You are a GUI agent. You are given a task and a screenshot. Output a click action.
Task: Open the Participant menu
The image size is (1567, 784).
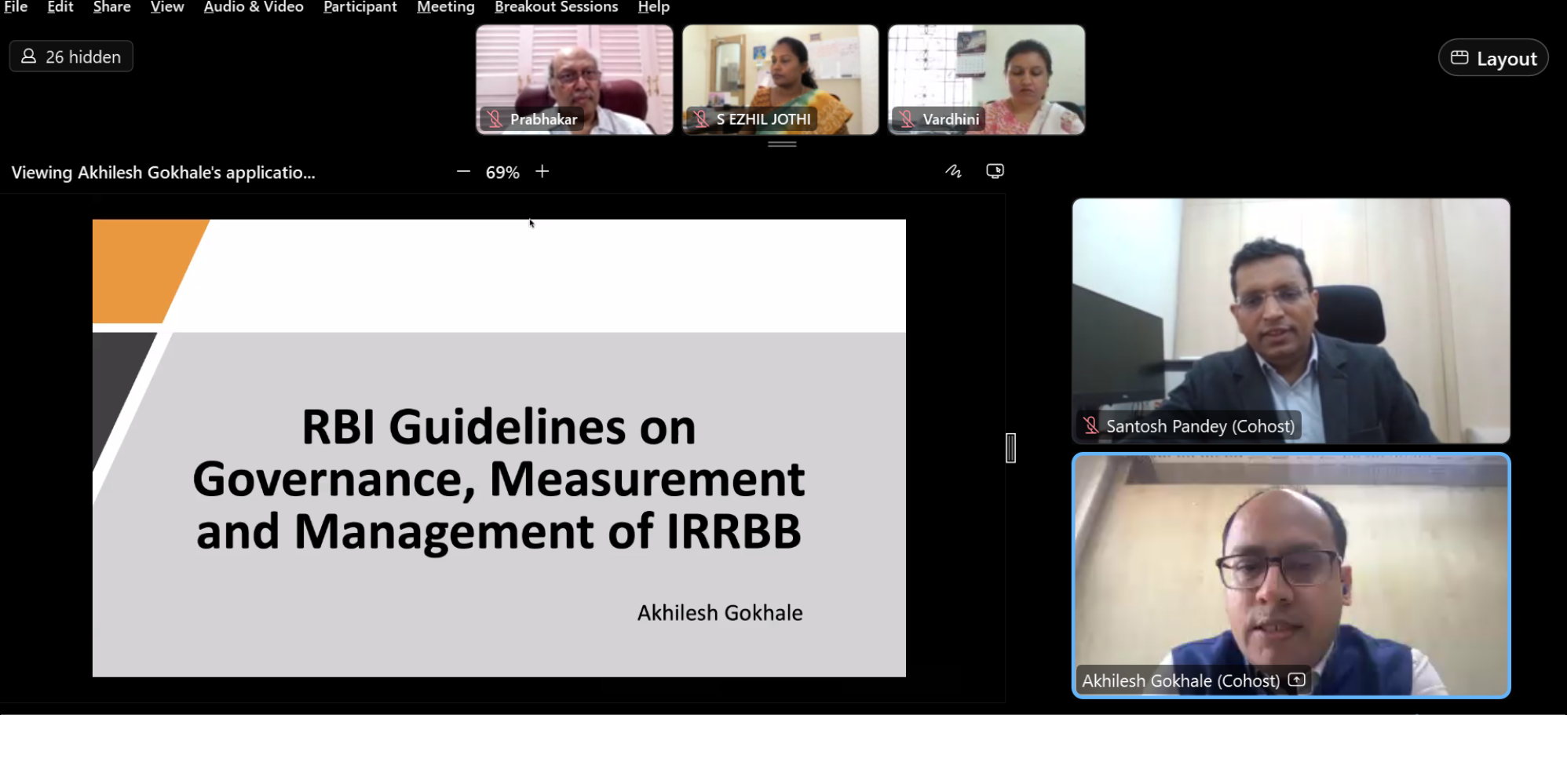pos(360,8)
